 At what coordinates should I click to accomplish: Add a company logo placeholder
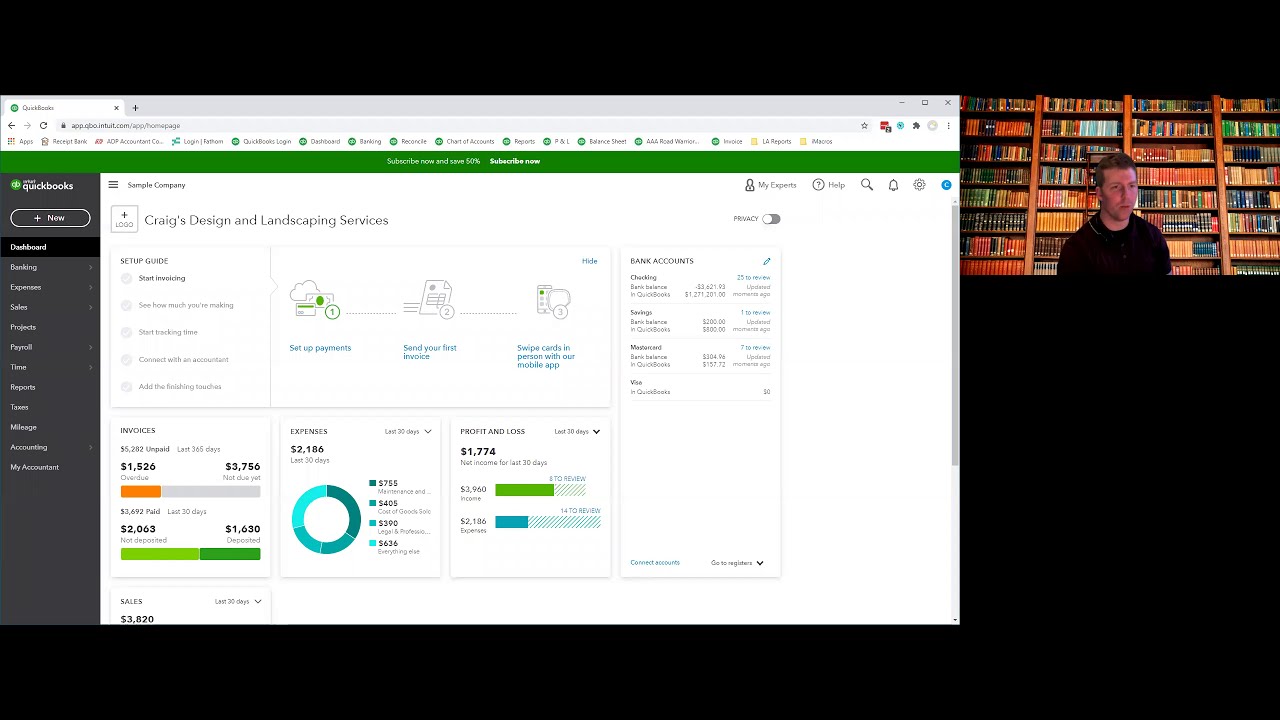coord(124,219)
